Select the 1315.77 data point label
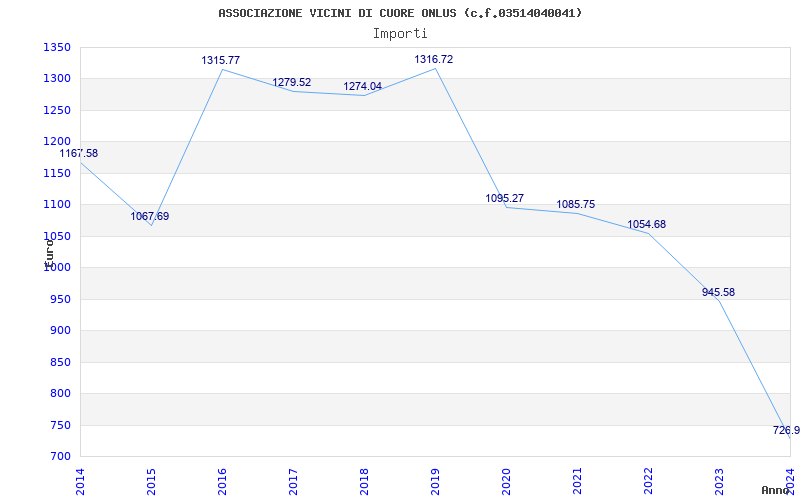This screenshot has height=500, width=800. 220,60
